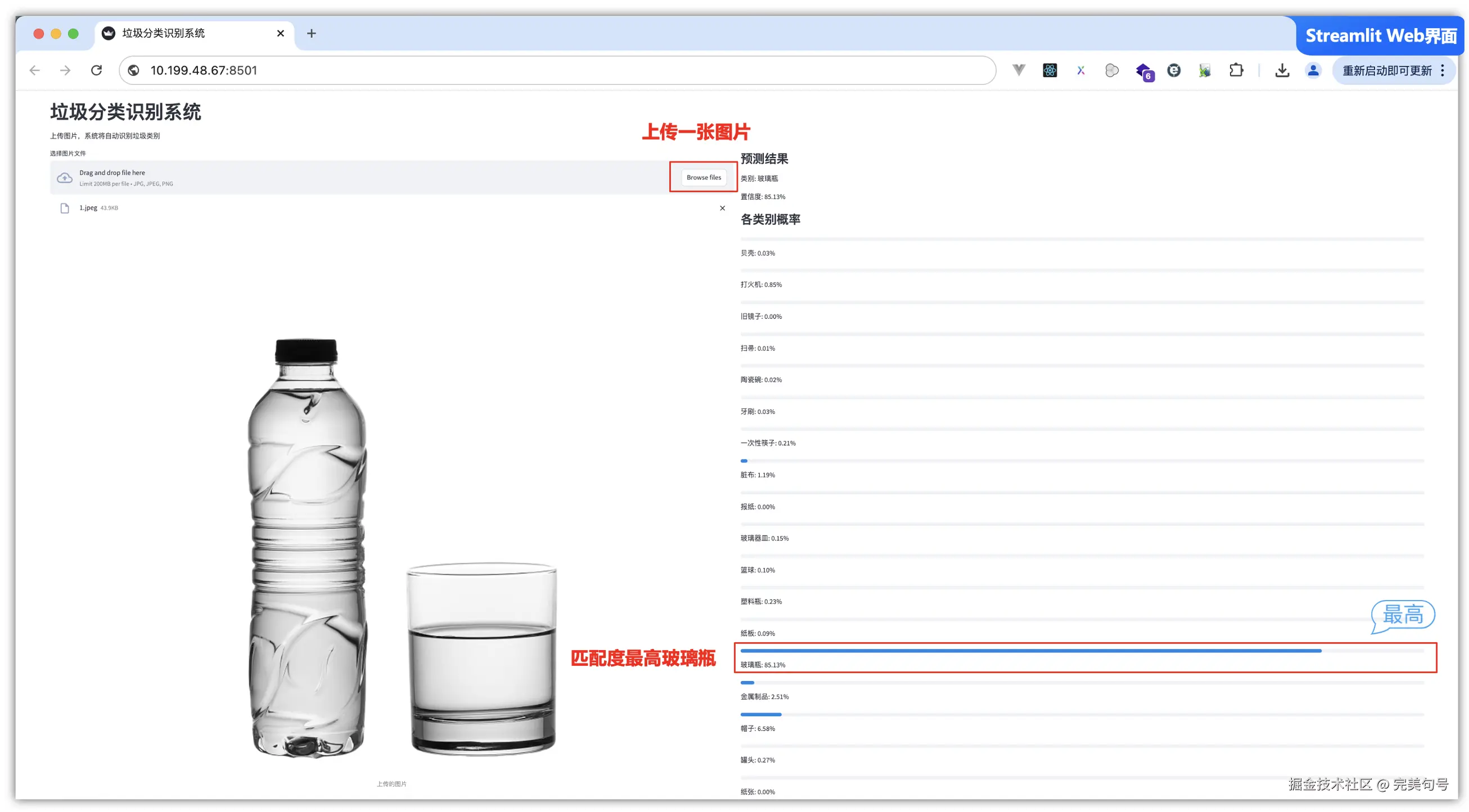Viewport: 1469px width, 812px height.
Task: Reload the page with refresh icon
Action: [96, 70]
